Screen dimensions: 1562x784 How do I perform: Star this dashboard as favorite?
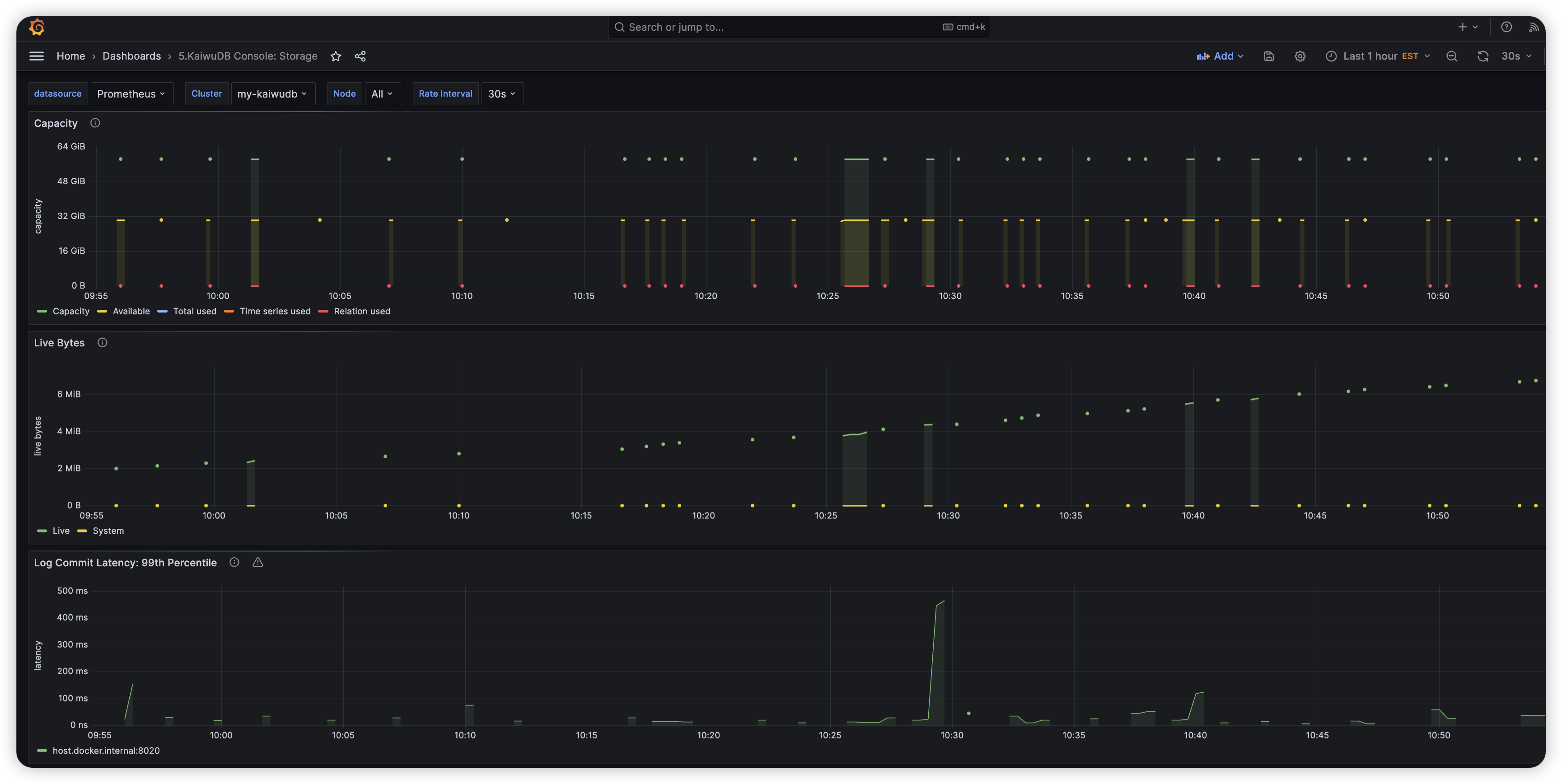[336, 56]
